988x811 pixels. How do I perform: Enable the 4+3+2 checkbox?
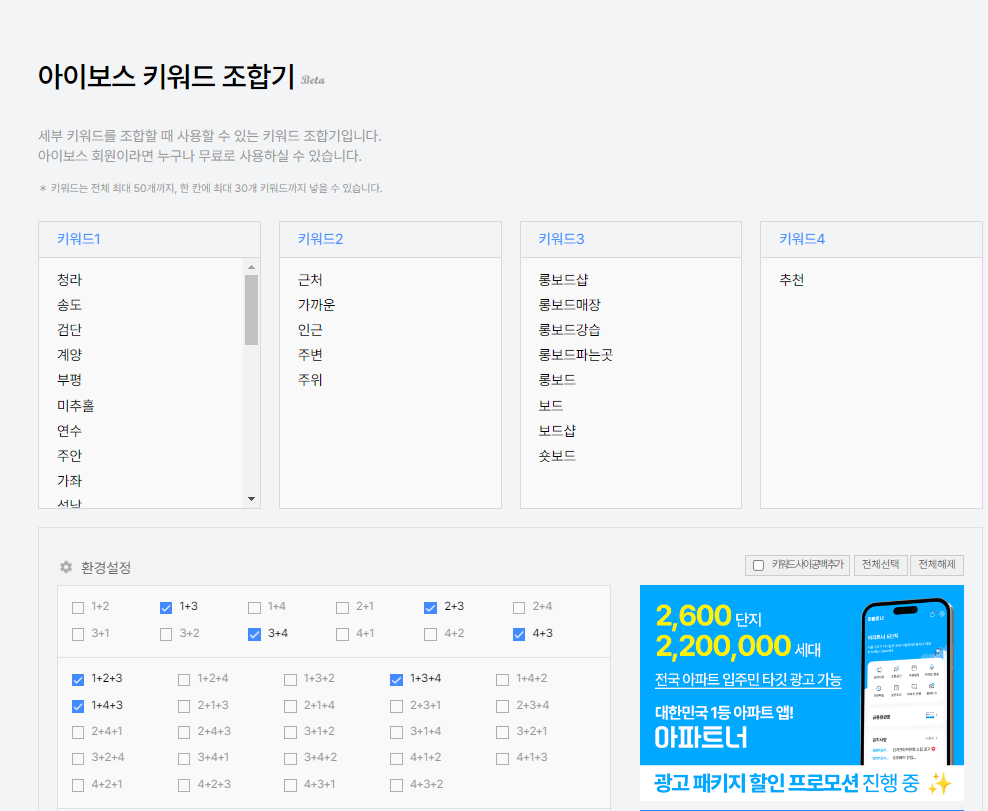click(396, 785)
